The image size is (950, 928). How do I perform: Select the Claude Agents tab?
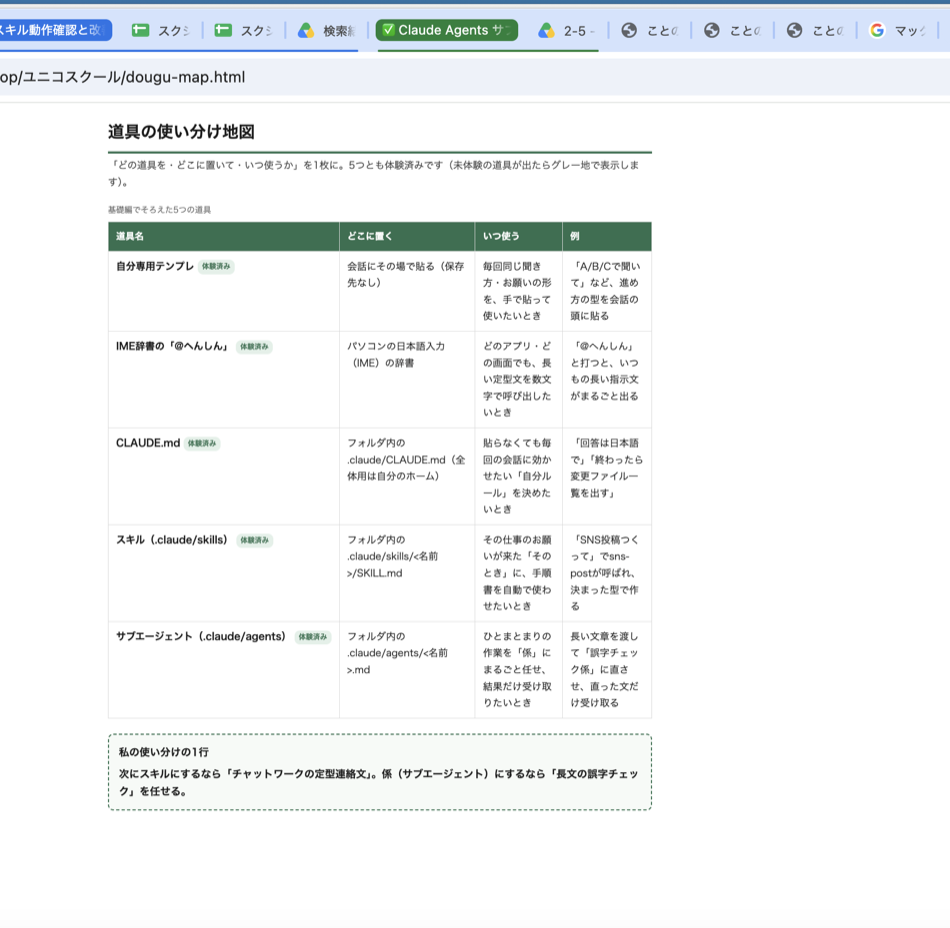tap(447, 30)
